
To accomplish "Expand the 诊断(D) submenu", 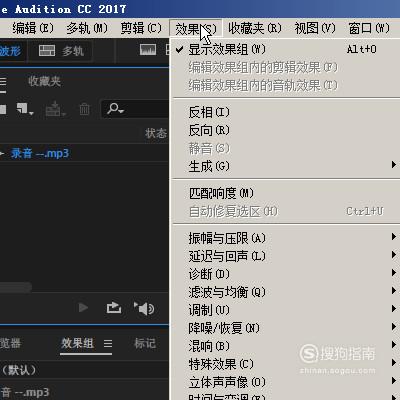I will pos(285,274).
